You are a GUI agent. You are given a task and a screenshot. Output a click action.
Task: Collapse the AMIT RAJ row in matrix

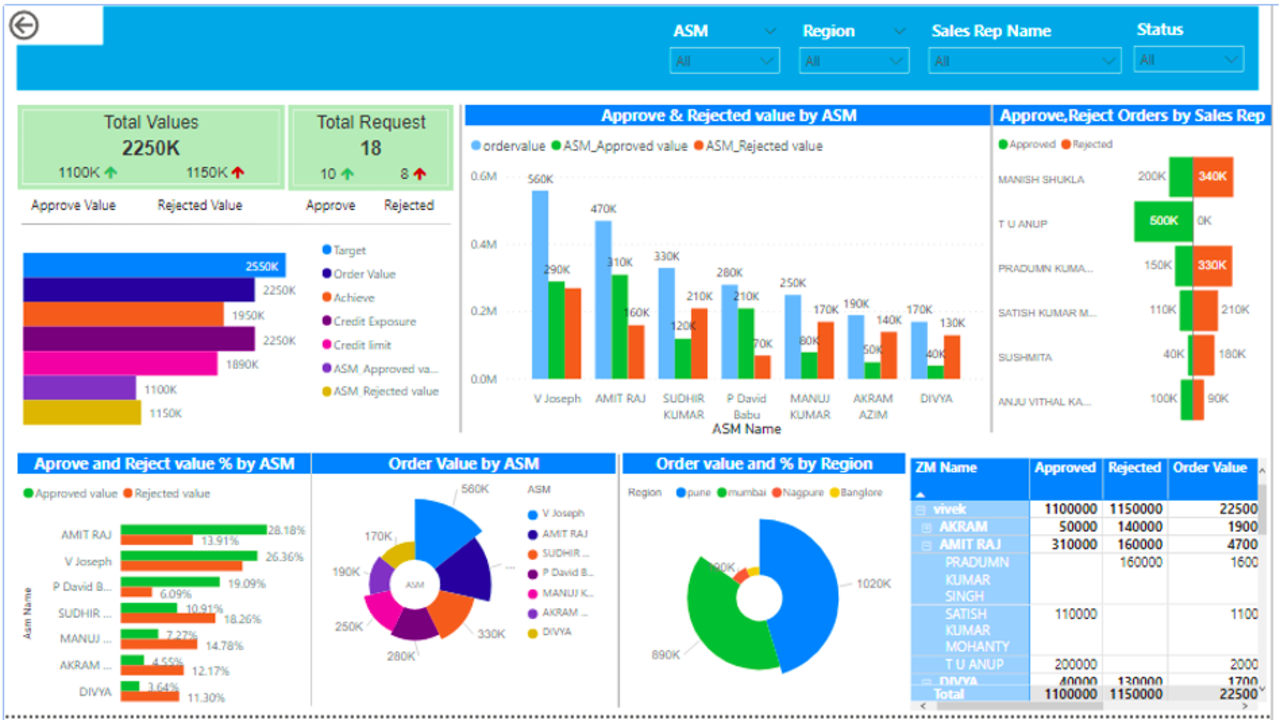pyautogui.click(x=927, y=545)
